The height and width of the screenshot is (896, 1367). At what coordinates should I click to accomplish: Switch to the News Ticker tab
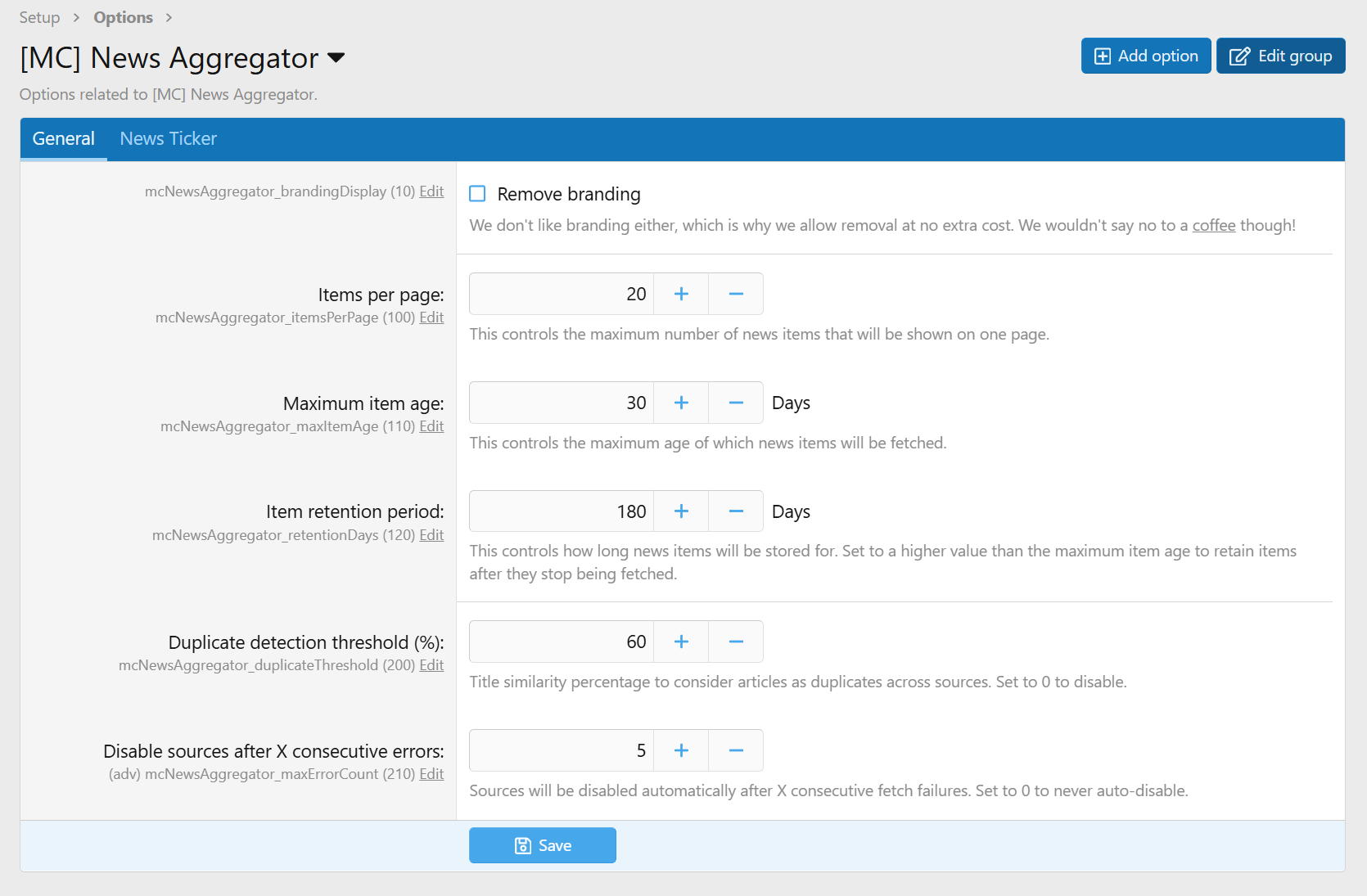coord(168,139)
